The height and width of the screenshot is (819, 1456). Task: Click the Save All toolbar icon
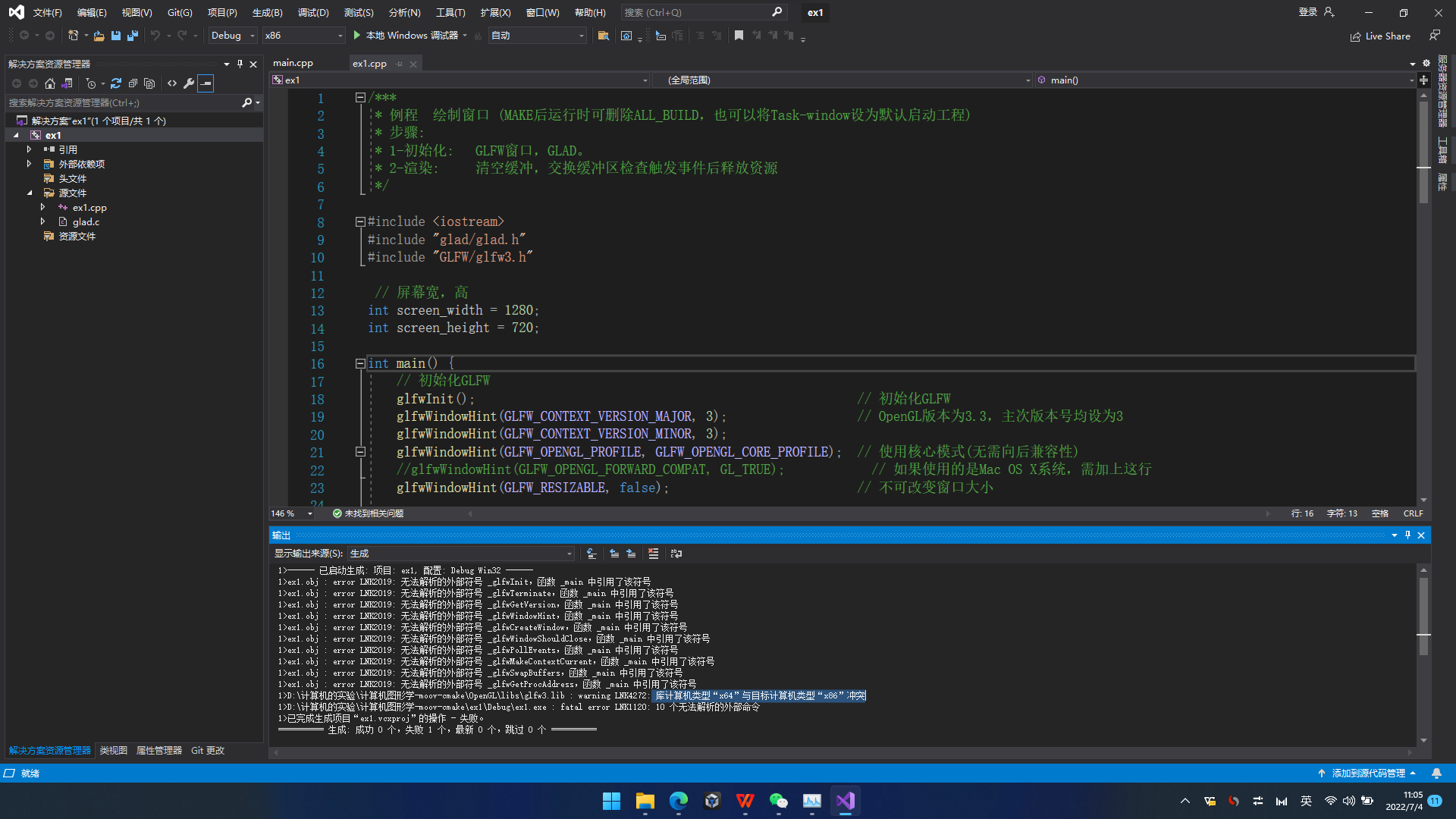[133, 36]
